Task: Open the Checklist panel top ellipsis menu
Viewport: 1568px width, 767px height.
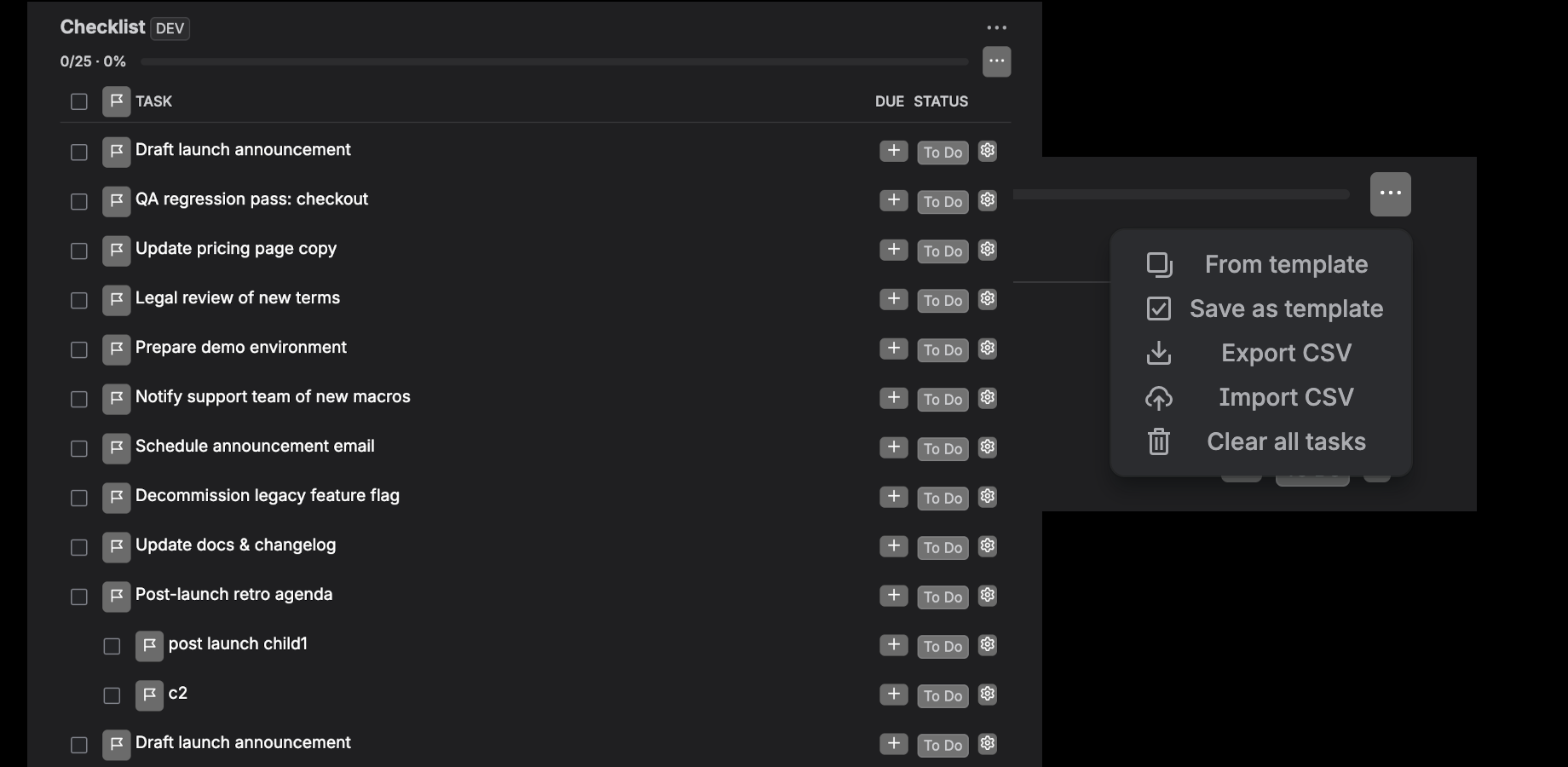Action: [996, 27]
